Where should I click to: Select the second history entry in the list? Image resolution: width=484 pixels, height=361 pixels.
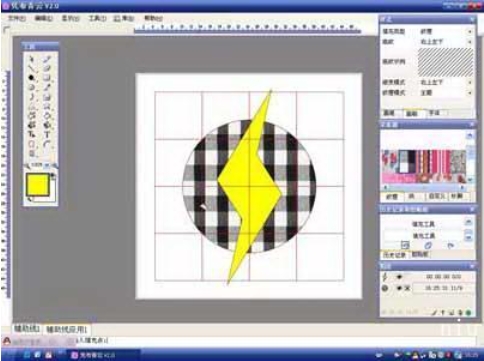pos(424,236)
